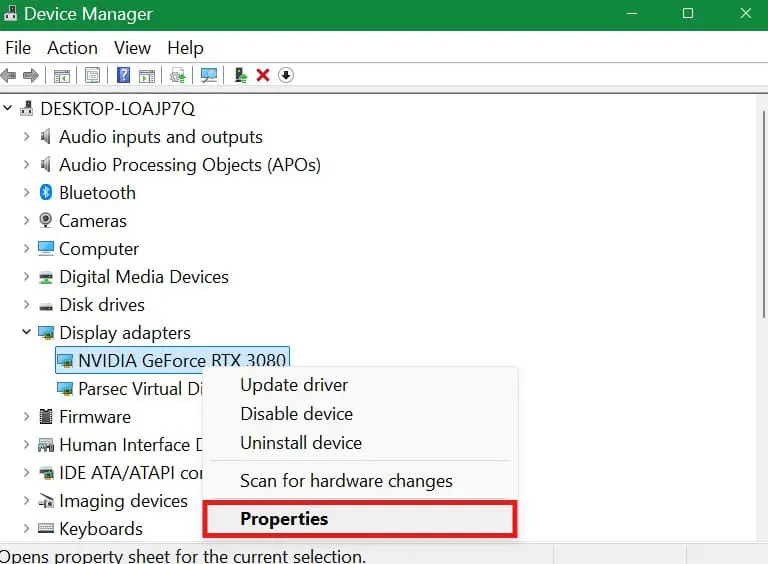Click the Back arrow toolbar icon
The height and width of the screenshot is (564, 768).
click(8, 75)
